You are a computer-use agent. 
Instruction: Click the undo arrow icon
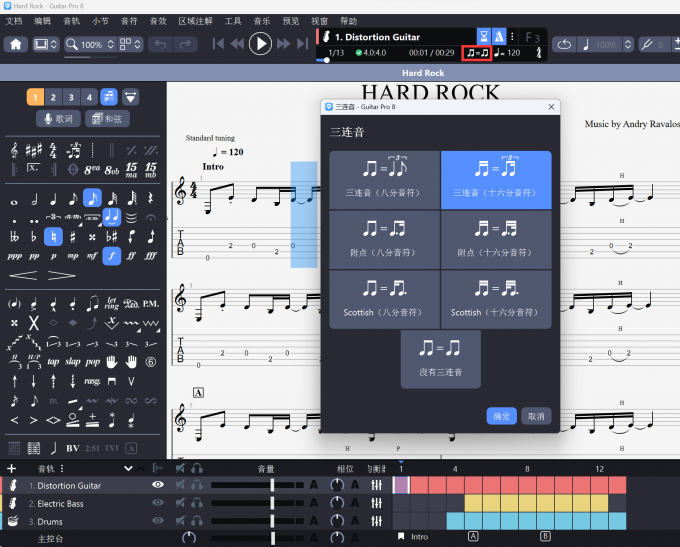161,44
